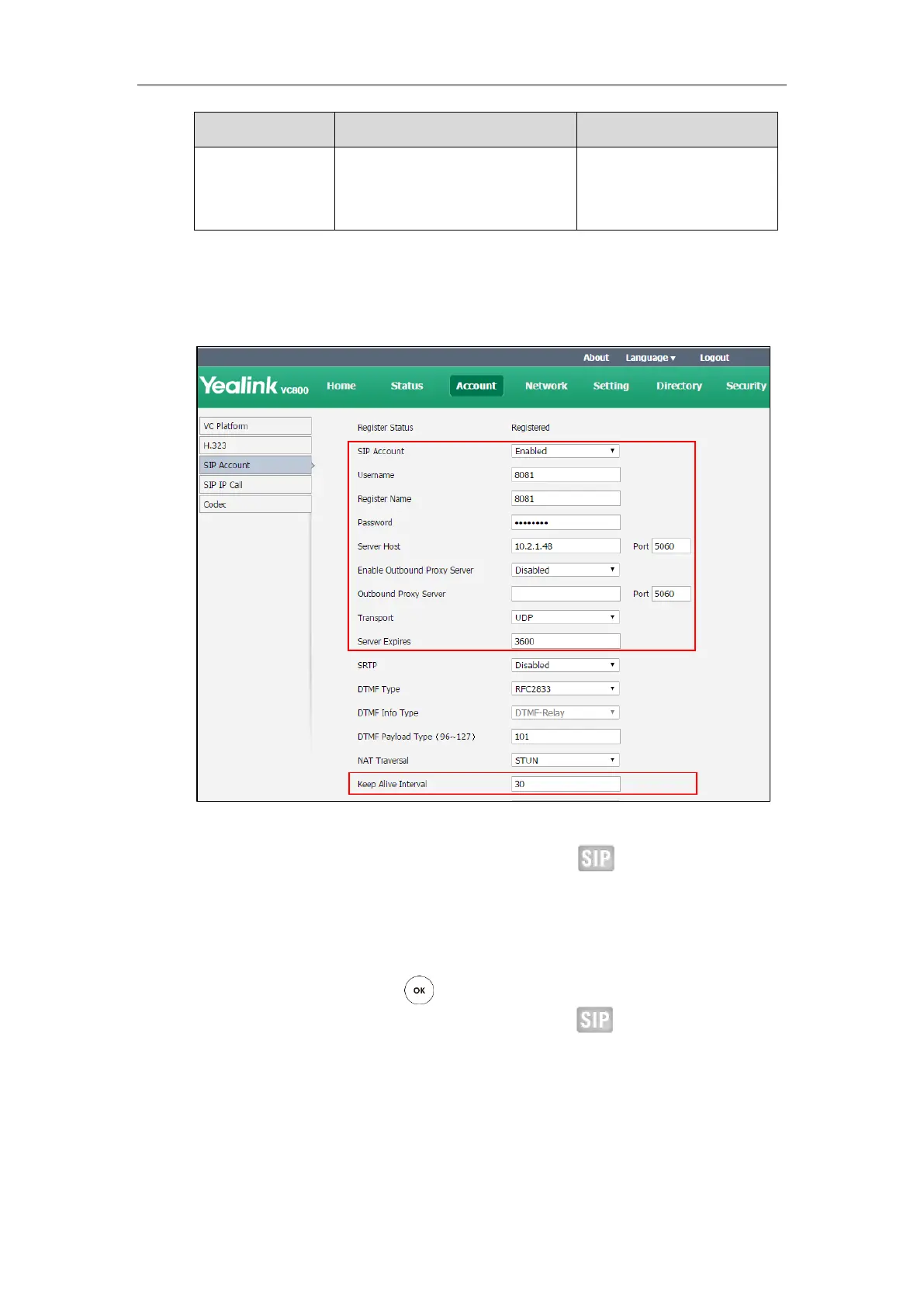The width and height of the screenshot is (924, 1307).
Task: Open the SIP Account Enabled dropdown
Action: tap(566, 451)
